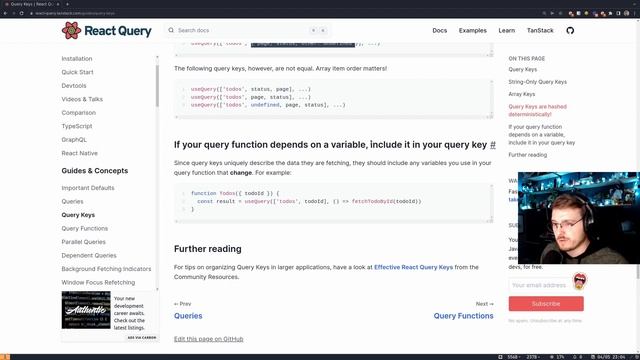Open Comparison sidebar page
The image size is (640, 360).
point(78,113)
